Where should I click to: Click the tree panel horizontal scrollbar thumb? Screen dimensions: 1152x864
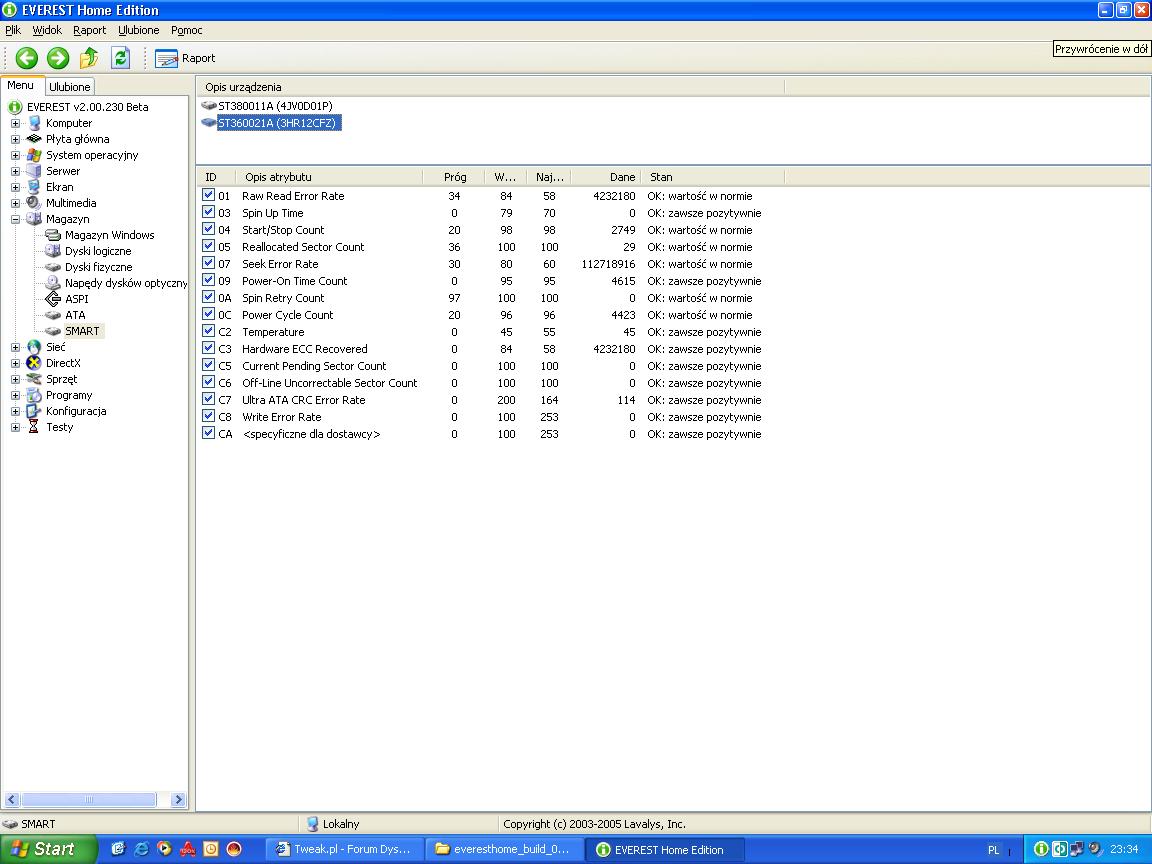click(x=89, y=799)
